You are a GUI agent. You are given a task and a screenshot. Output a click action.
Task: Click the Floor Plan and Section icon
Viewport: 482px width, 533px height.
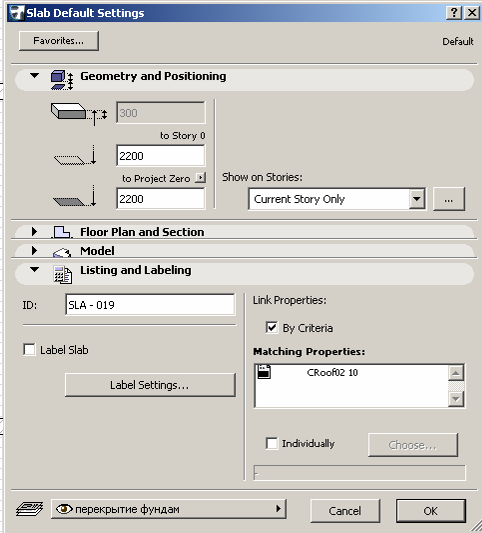point(62,232)
